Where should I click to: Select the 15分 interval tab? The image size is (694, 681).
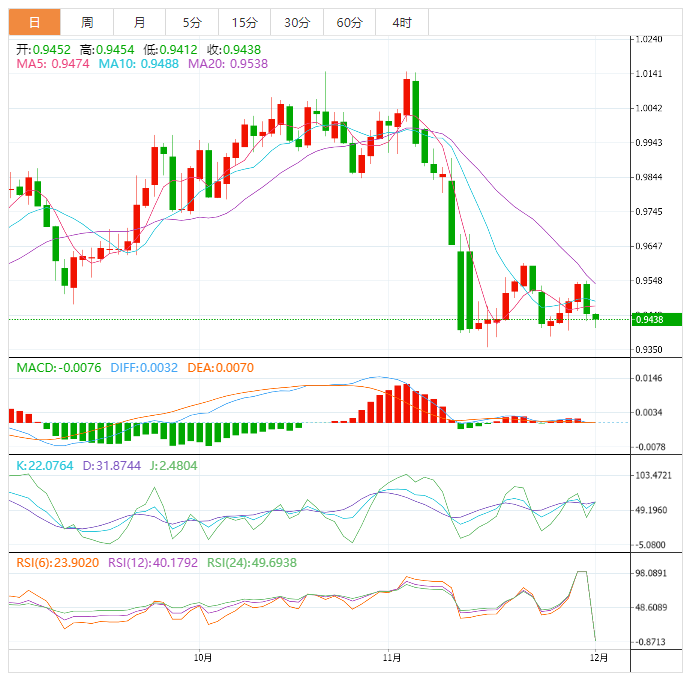[244, 22]
